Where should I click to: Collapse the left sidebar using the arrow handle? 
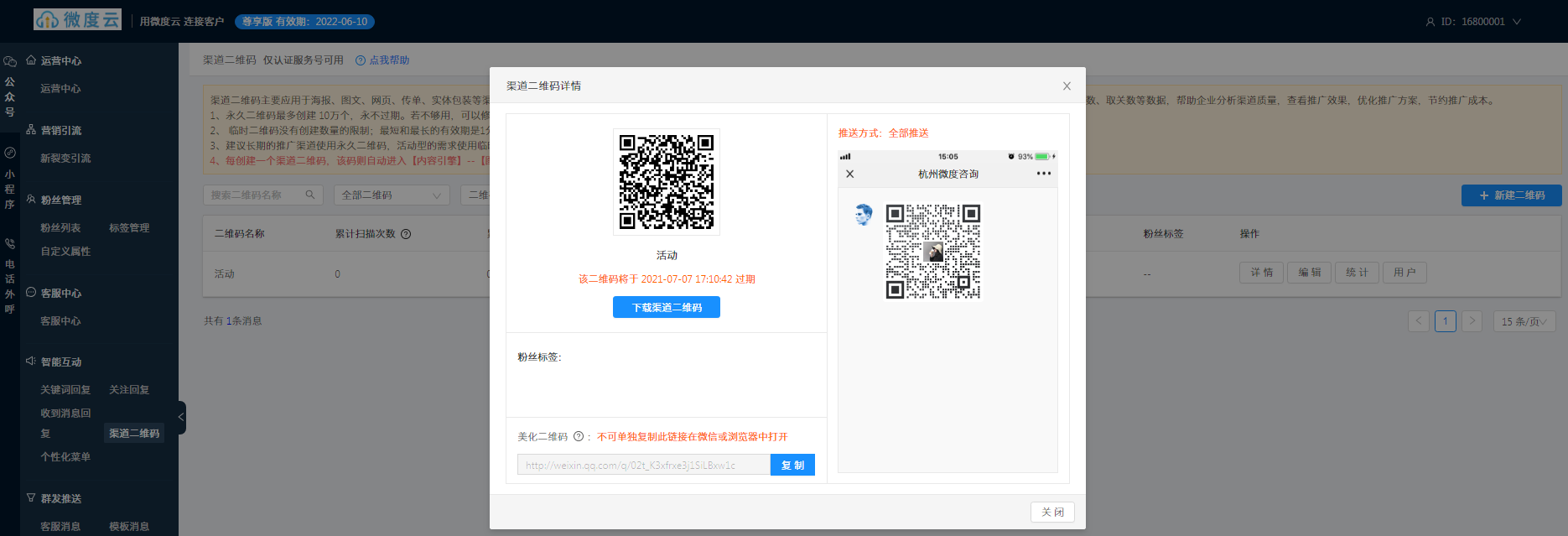click(181, 417)
